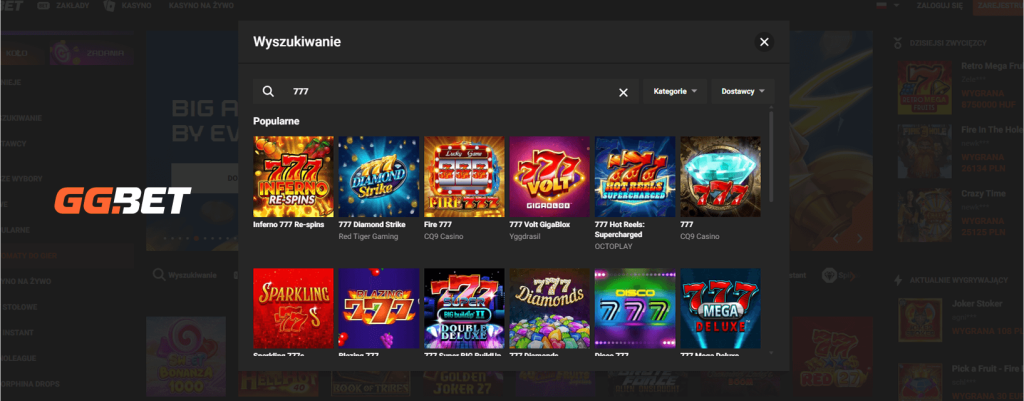
Task: Open the 777 Volt GigaBlox game icon
Action: pyautogui.click(x=549, y=176)
